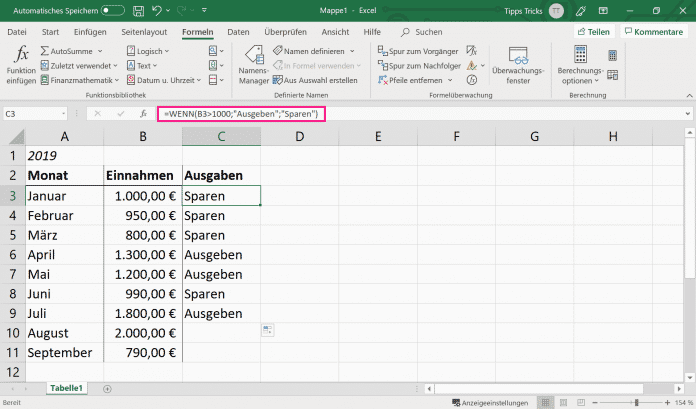The image size is (696, 409).
Task: Open the Namens-Manager
Action: (254, 60)
